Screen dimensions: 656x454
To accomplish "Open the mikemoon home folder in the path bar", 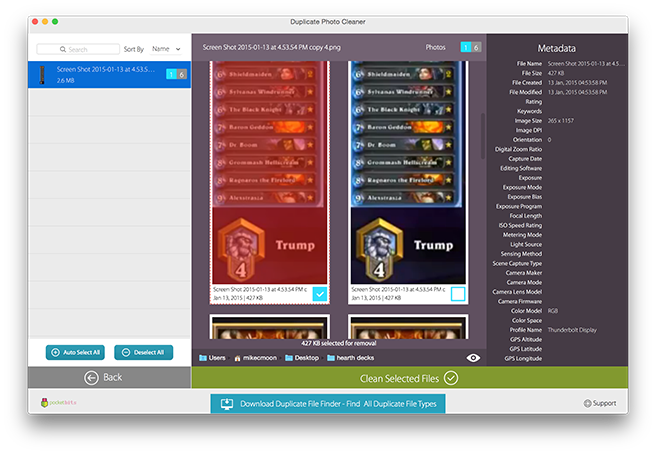I will (256, 358).
